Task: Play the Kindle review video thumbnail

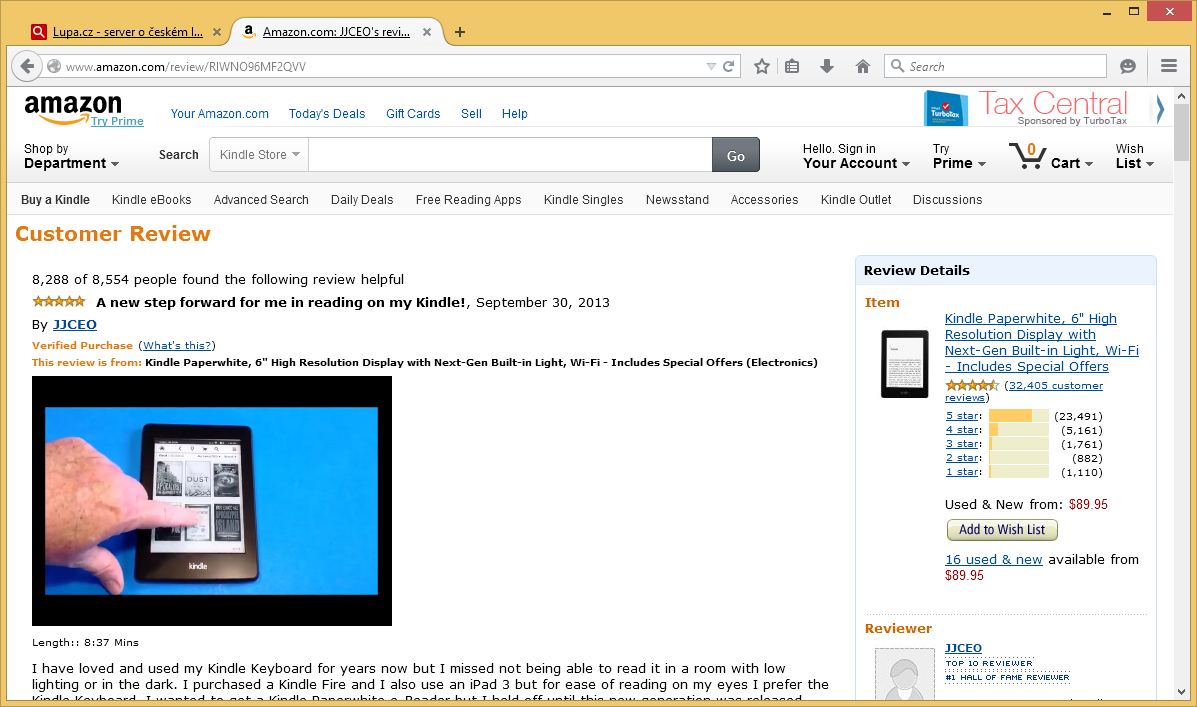Action: tap(212, 501)
